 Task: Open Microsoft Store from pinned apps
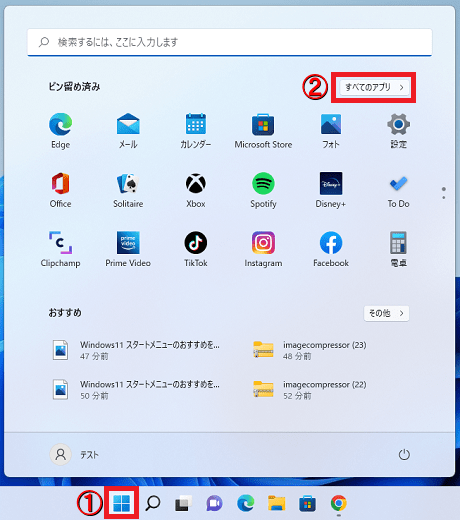[263, 130]
